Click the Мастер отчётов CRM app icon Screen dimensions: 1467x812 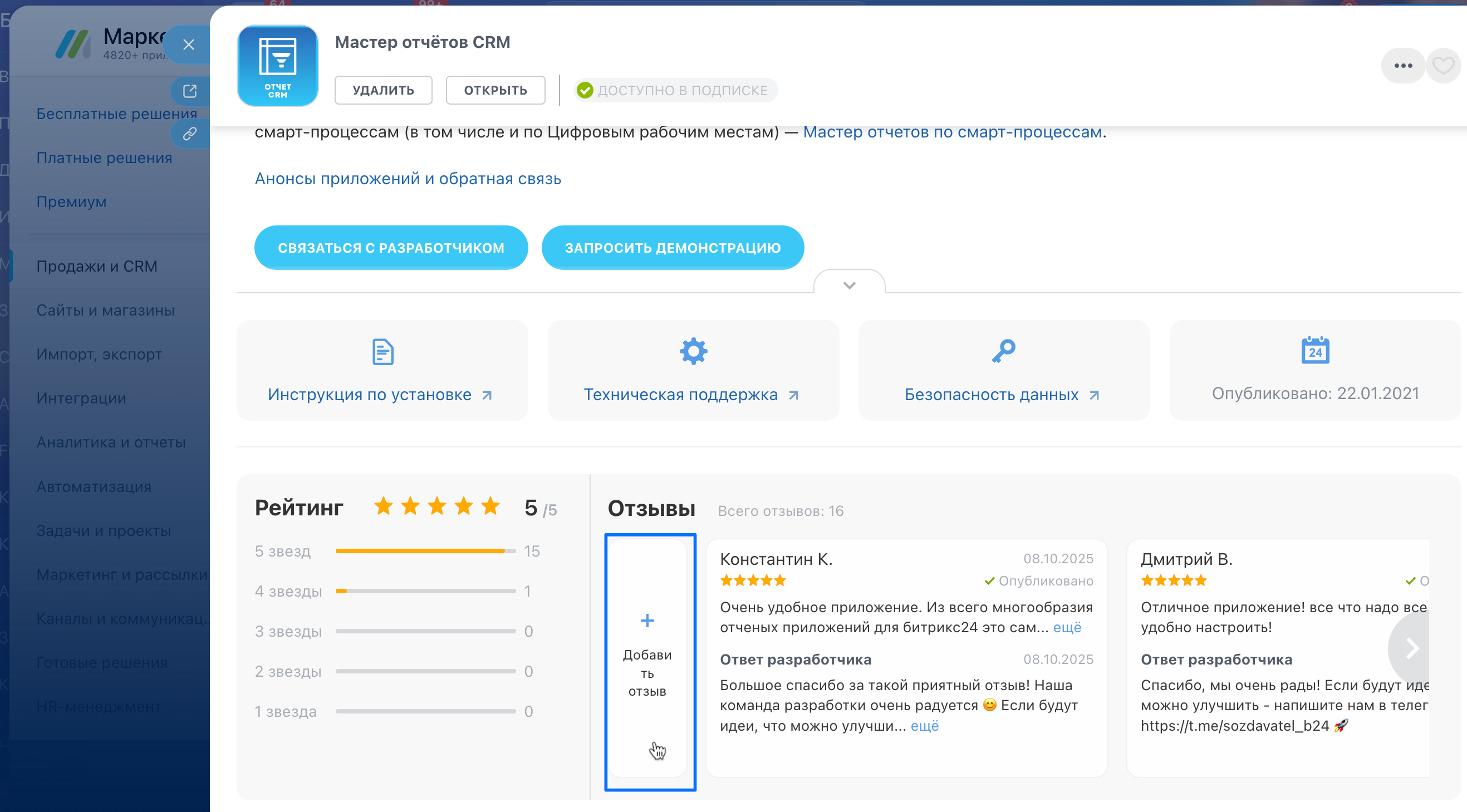click(x=277, y=66)
